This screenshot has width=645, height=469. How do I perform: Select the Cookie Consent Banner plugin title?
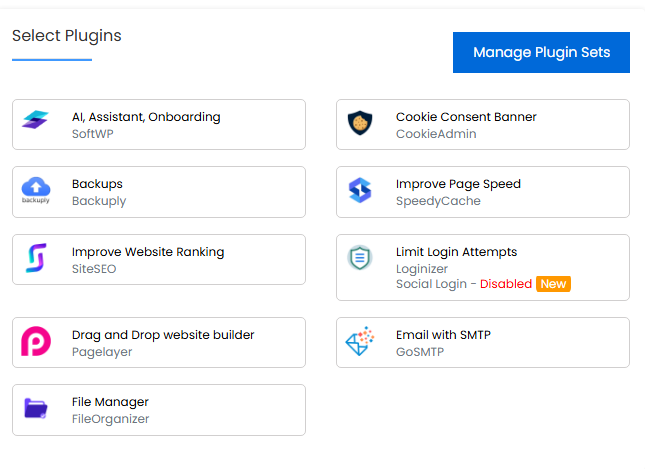[466, 117]
